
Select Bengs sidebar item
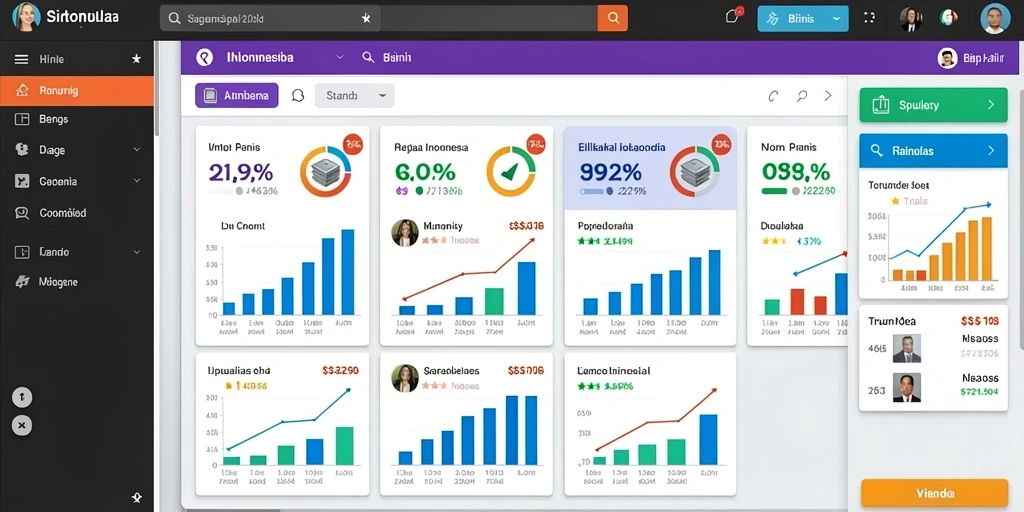(77, 119)
